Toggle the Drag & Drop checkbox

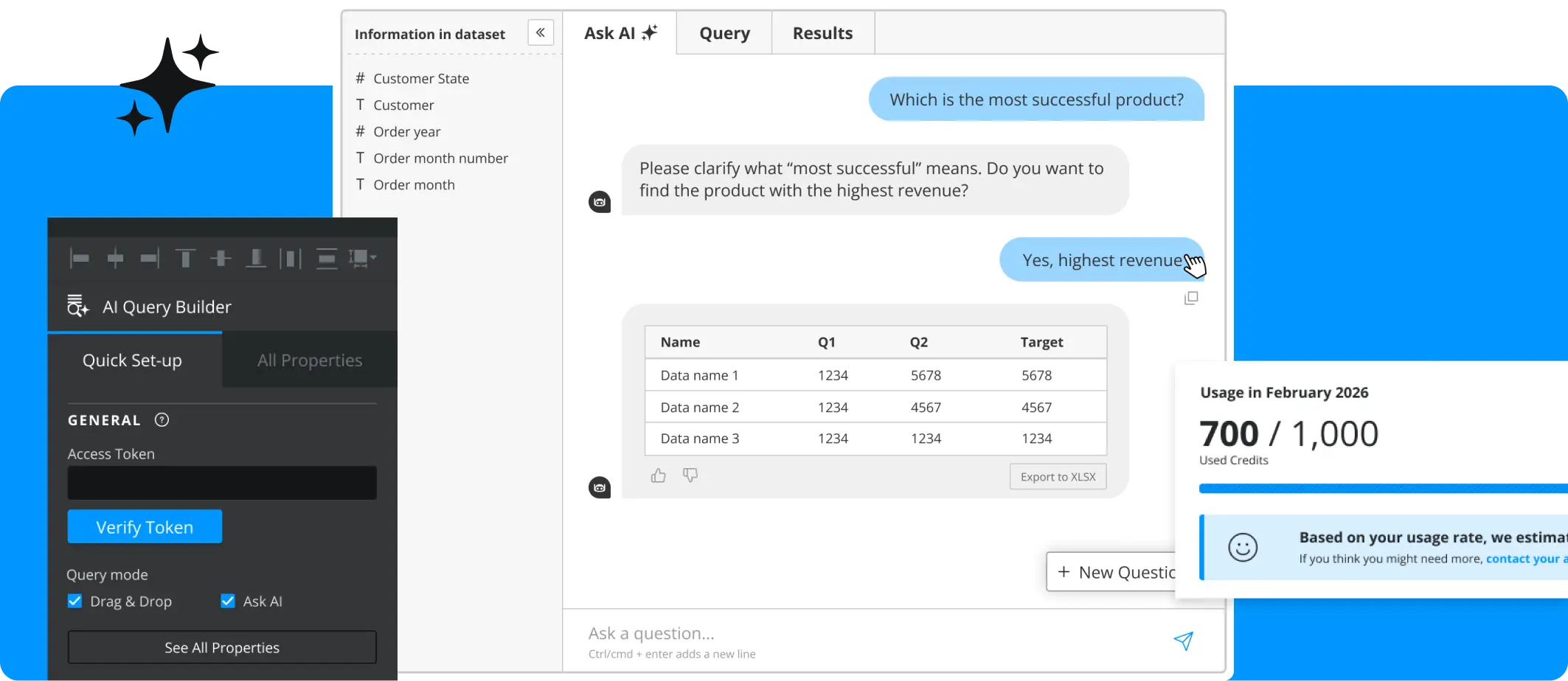coord(74,601)
